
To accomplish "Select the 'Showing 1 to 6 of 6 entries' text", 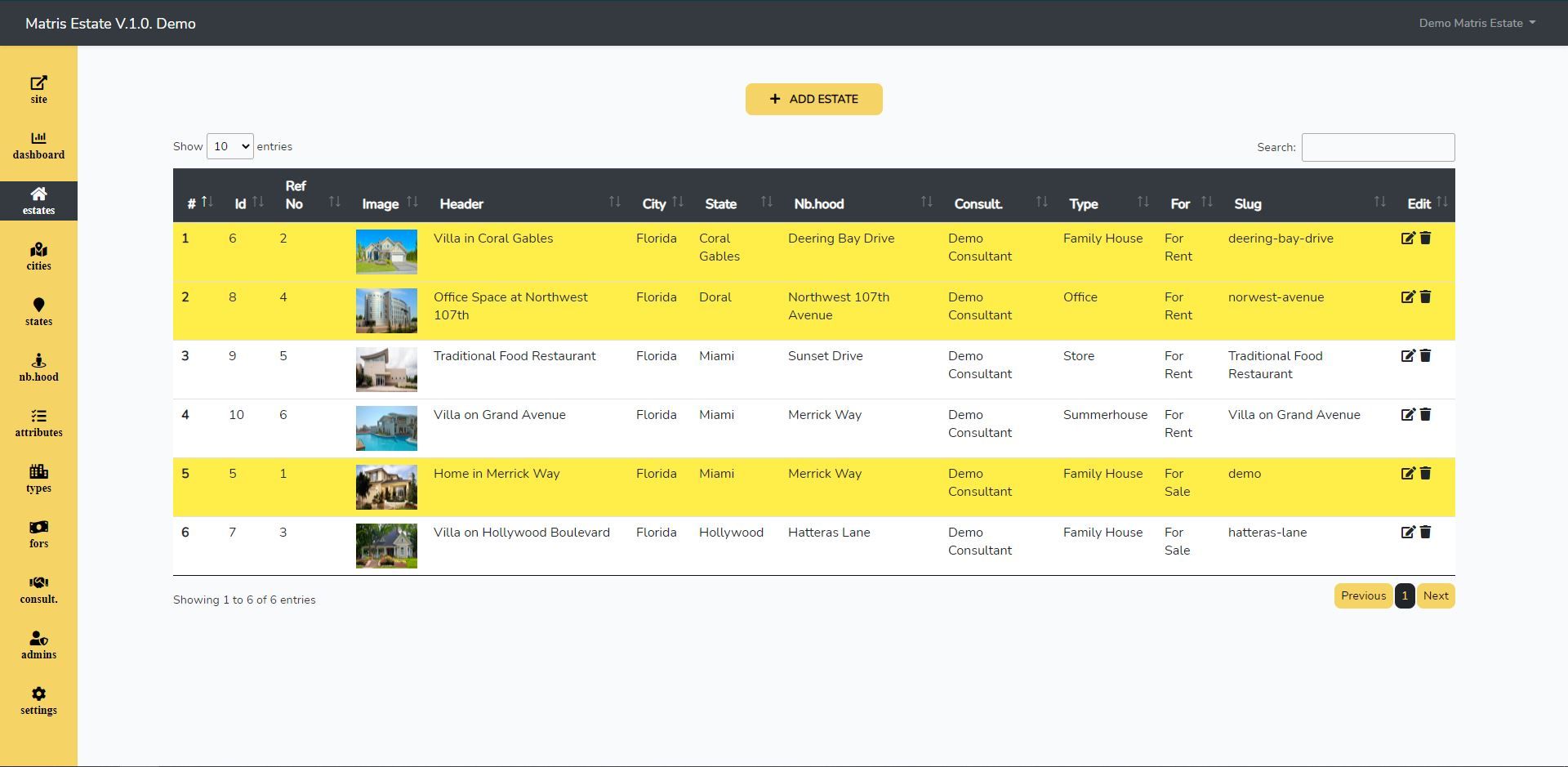I will pos(244,600).
